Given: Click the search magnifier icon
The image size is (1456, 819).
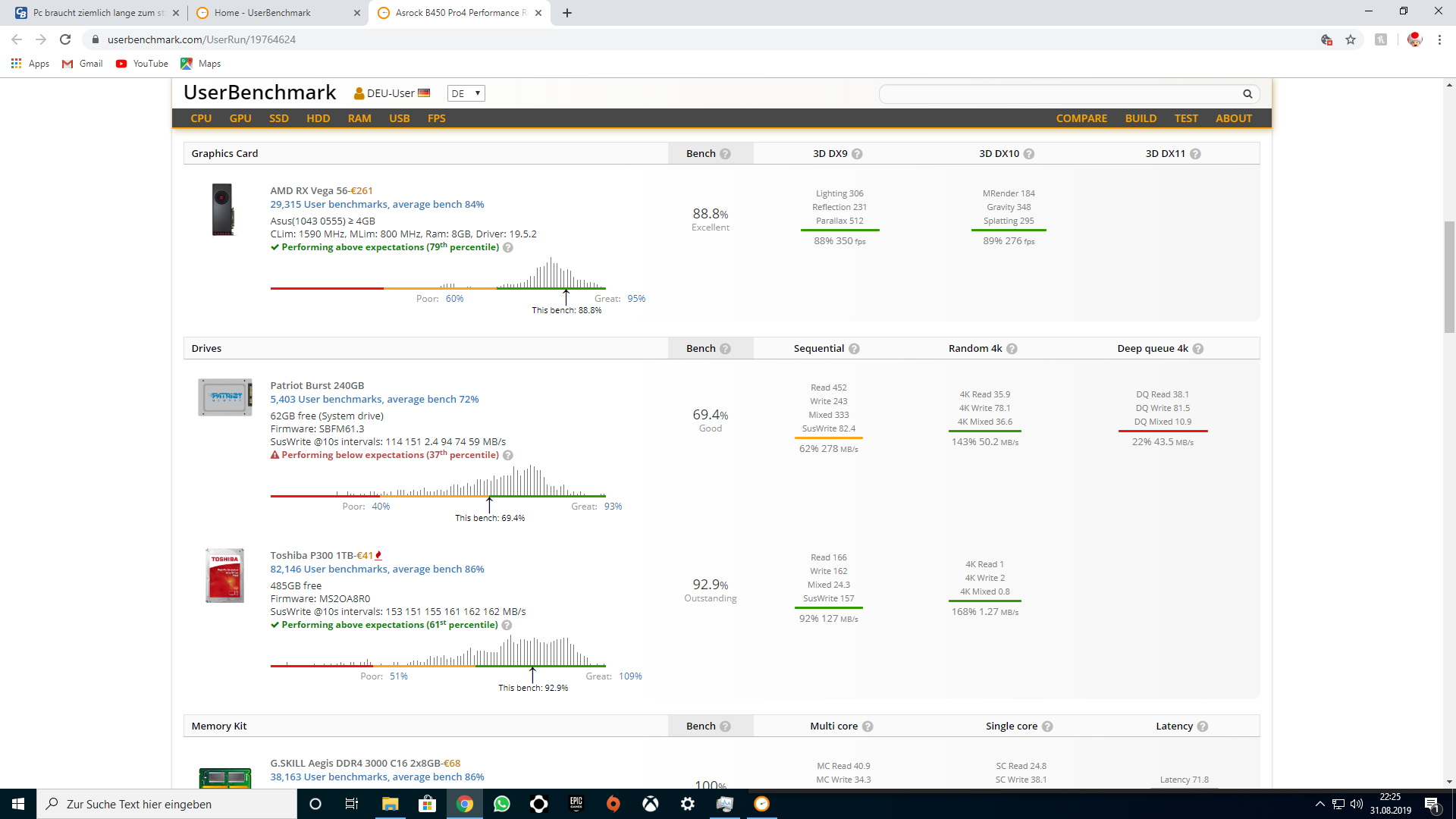Looking at the screenshot, I should pos(1247,94).
